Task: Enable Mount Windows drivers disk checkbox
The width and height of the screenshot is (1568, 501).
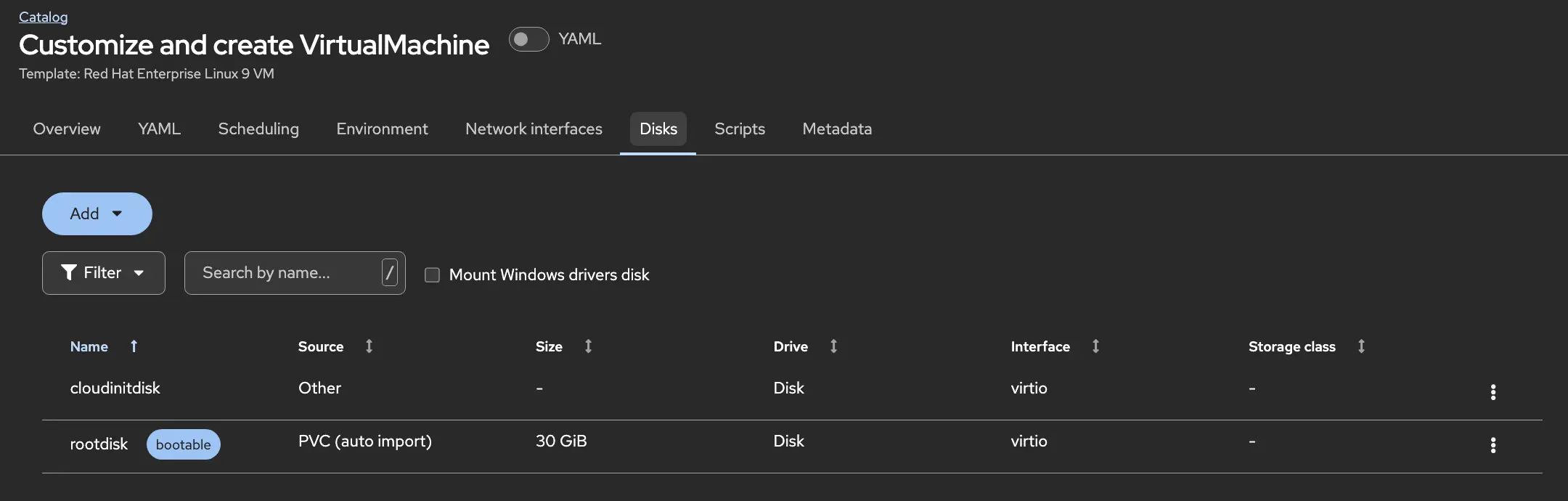Action: coord(432,274)
